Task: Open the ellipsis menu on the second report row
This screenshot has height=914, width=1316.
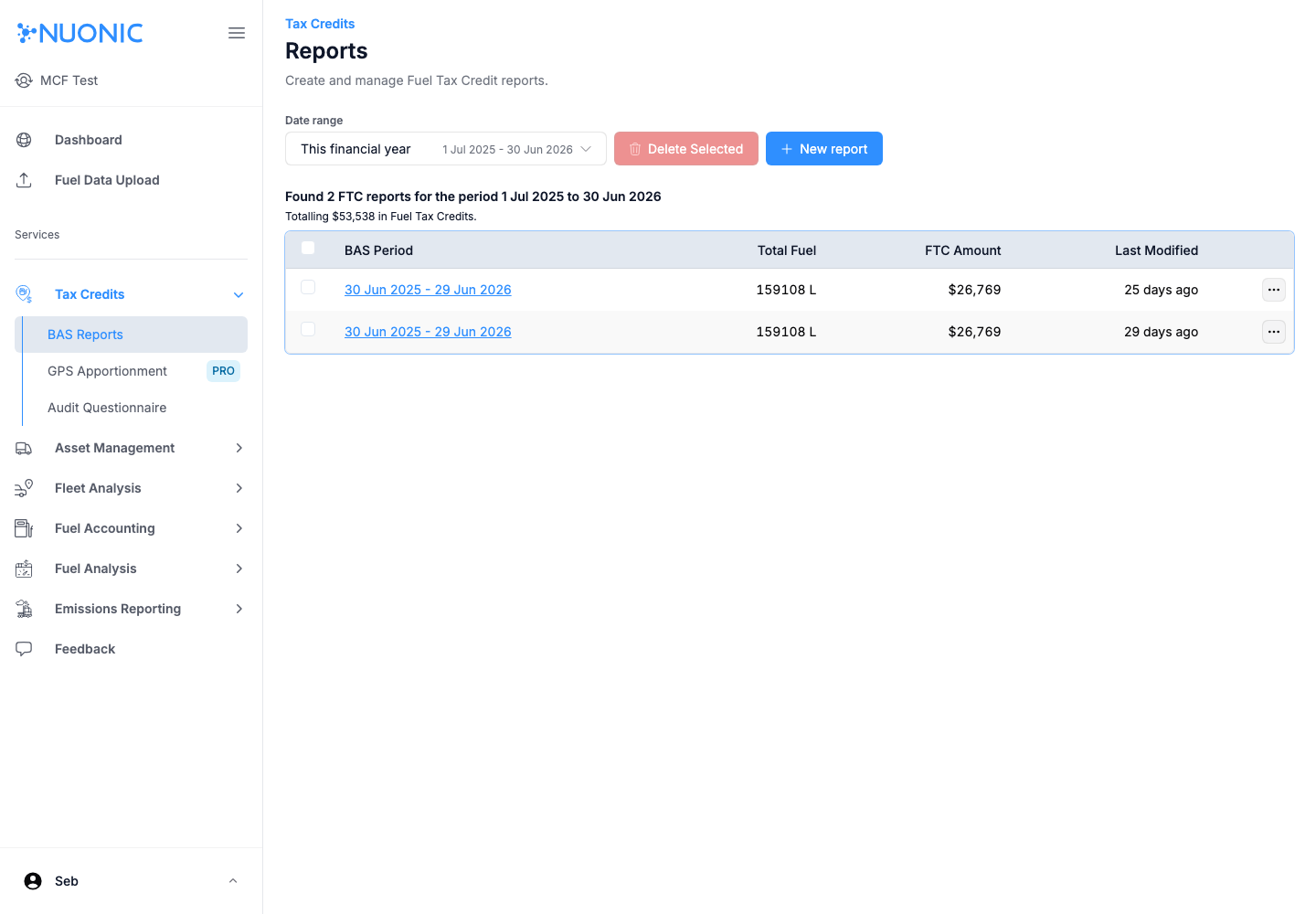Action: 1273,332
